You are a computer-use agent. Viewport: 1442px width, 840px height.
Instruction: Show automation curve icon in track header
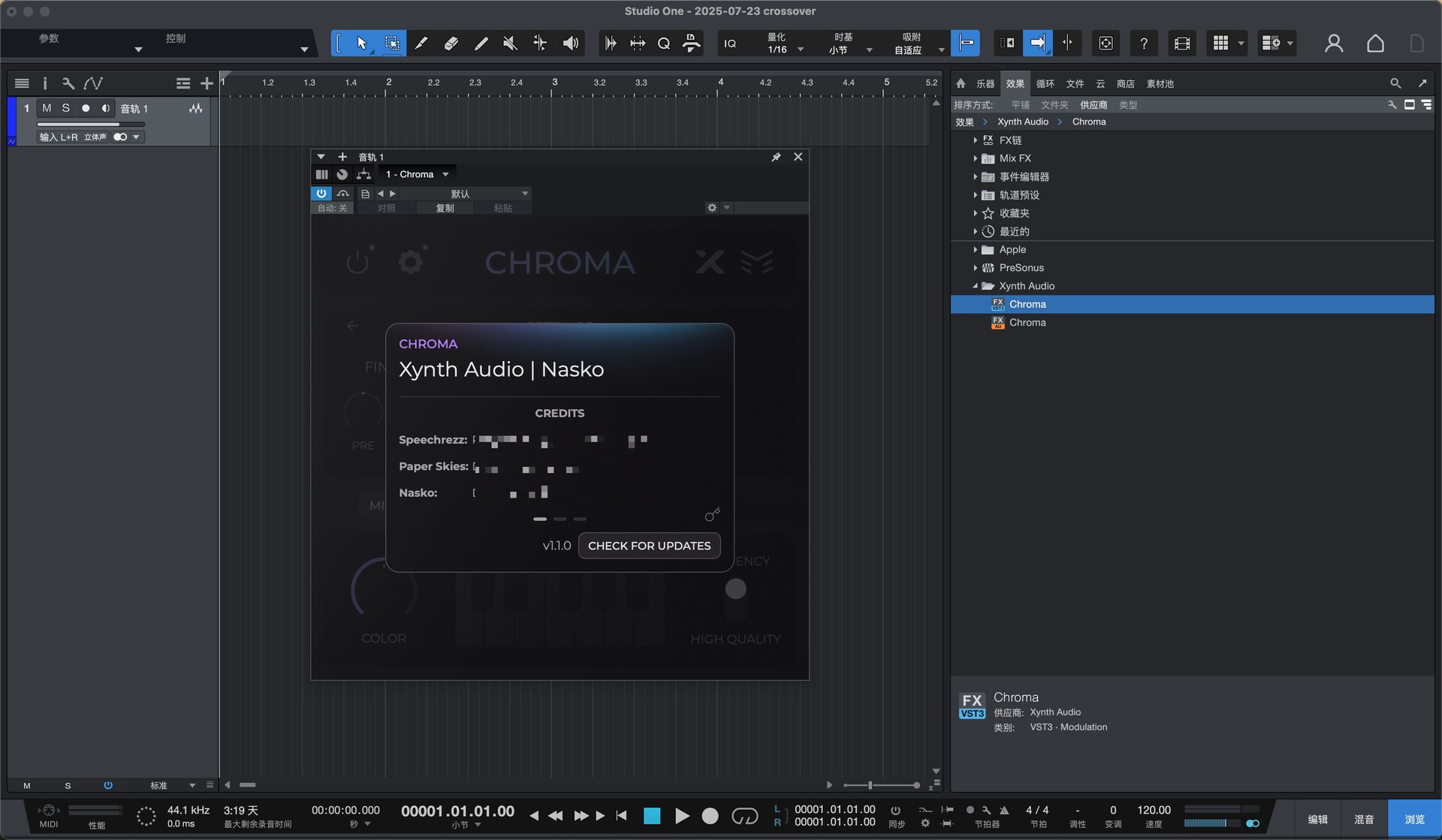click(x=93, y=83)
